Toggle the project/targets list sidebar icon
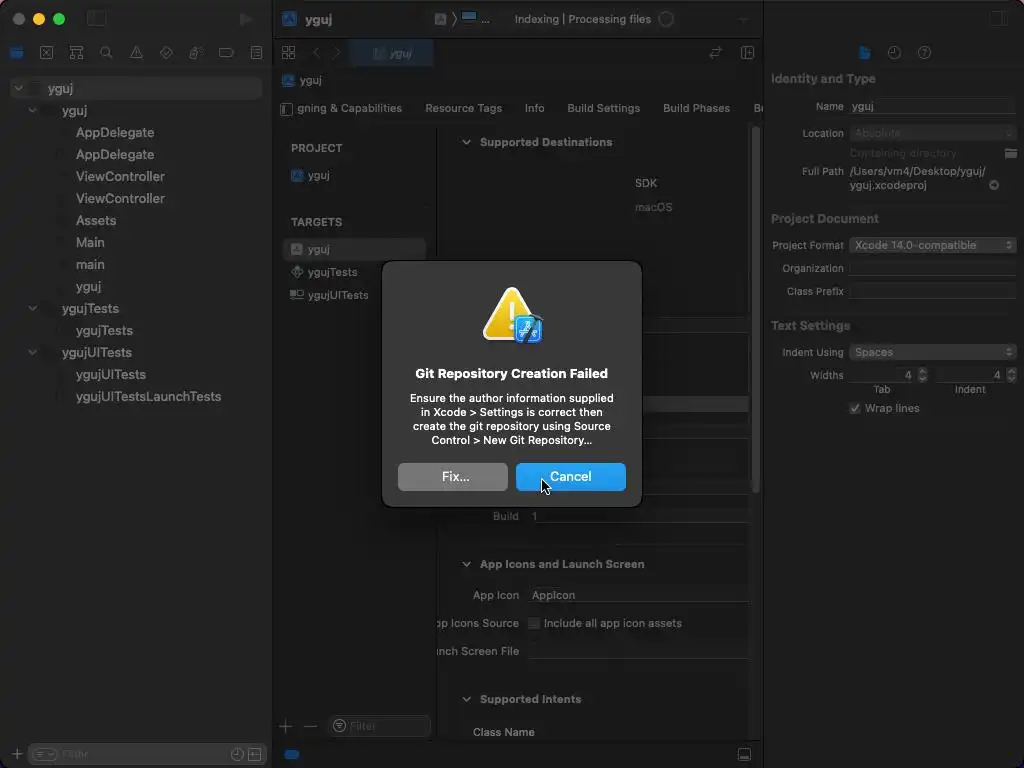This screenshot has width=1024, height=768. pos(286,109)
